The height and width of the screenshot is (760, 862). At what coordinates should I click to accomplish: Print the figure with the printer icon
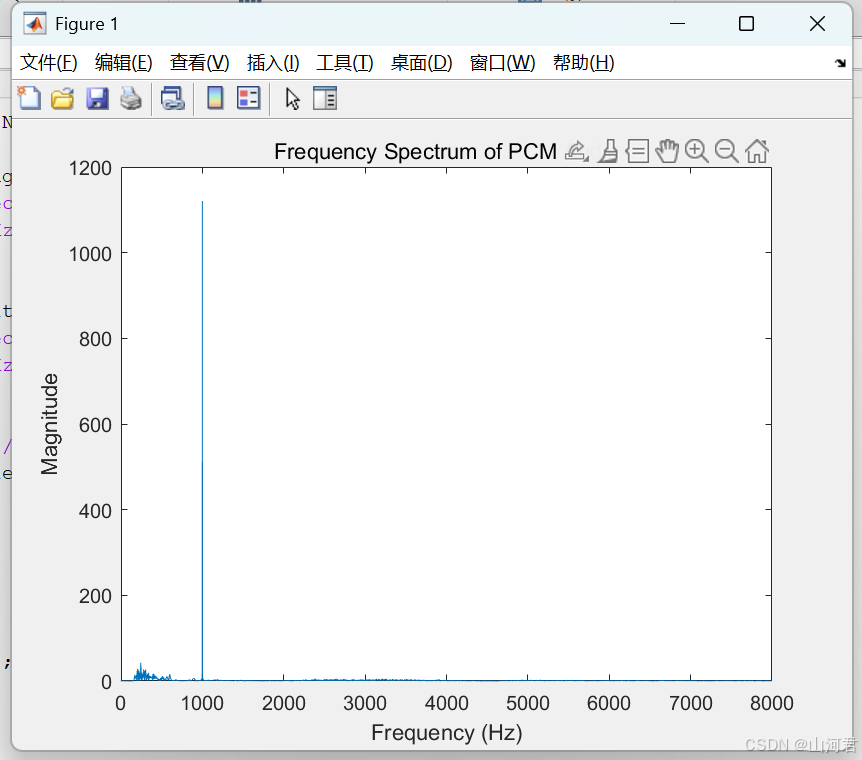131,99
